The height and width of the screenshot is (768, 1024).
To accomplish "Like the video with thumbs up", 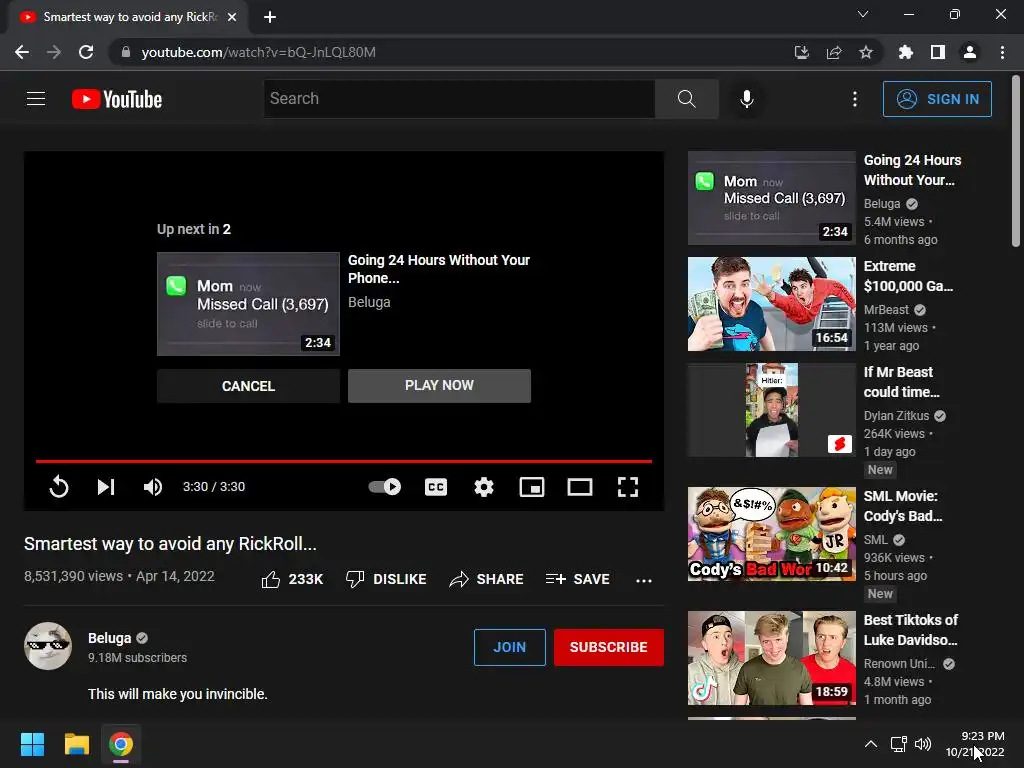I will click(x=292, y=579).
